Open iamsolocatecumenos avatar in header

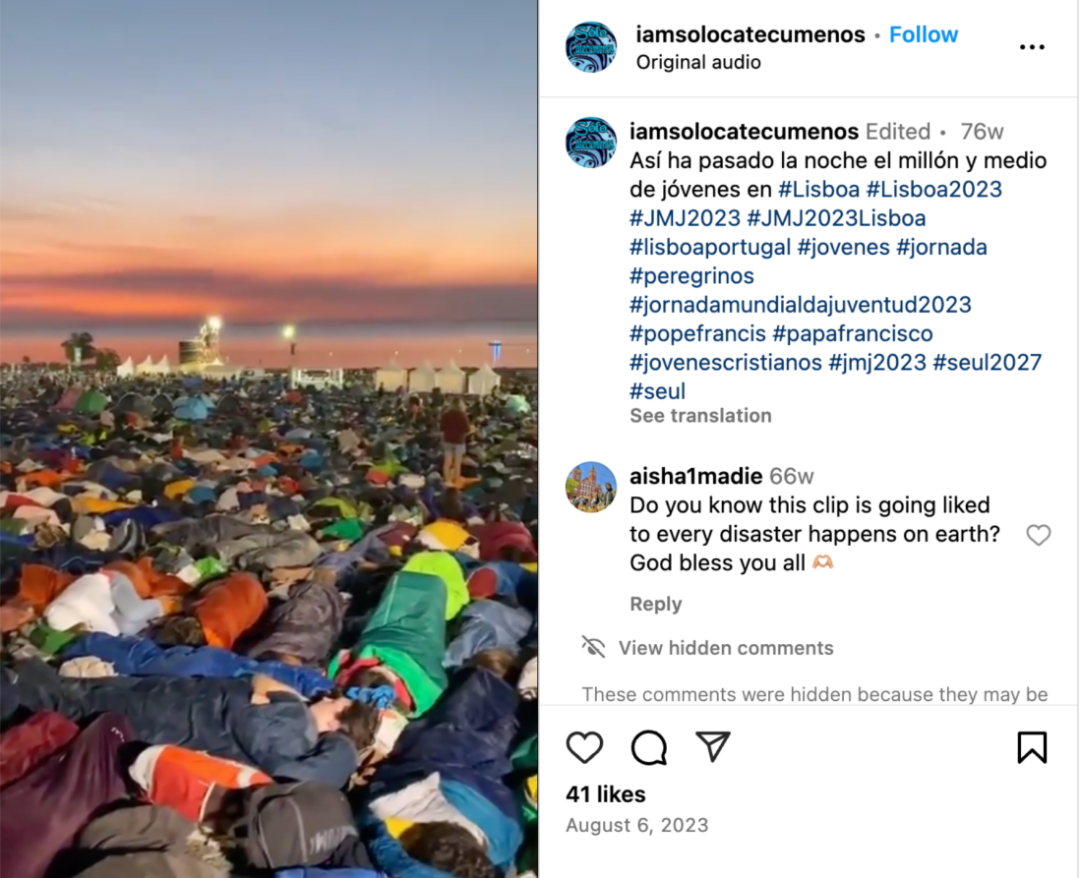[x=591, y=47]
